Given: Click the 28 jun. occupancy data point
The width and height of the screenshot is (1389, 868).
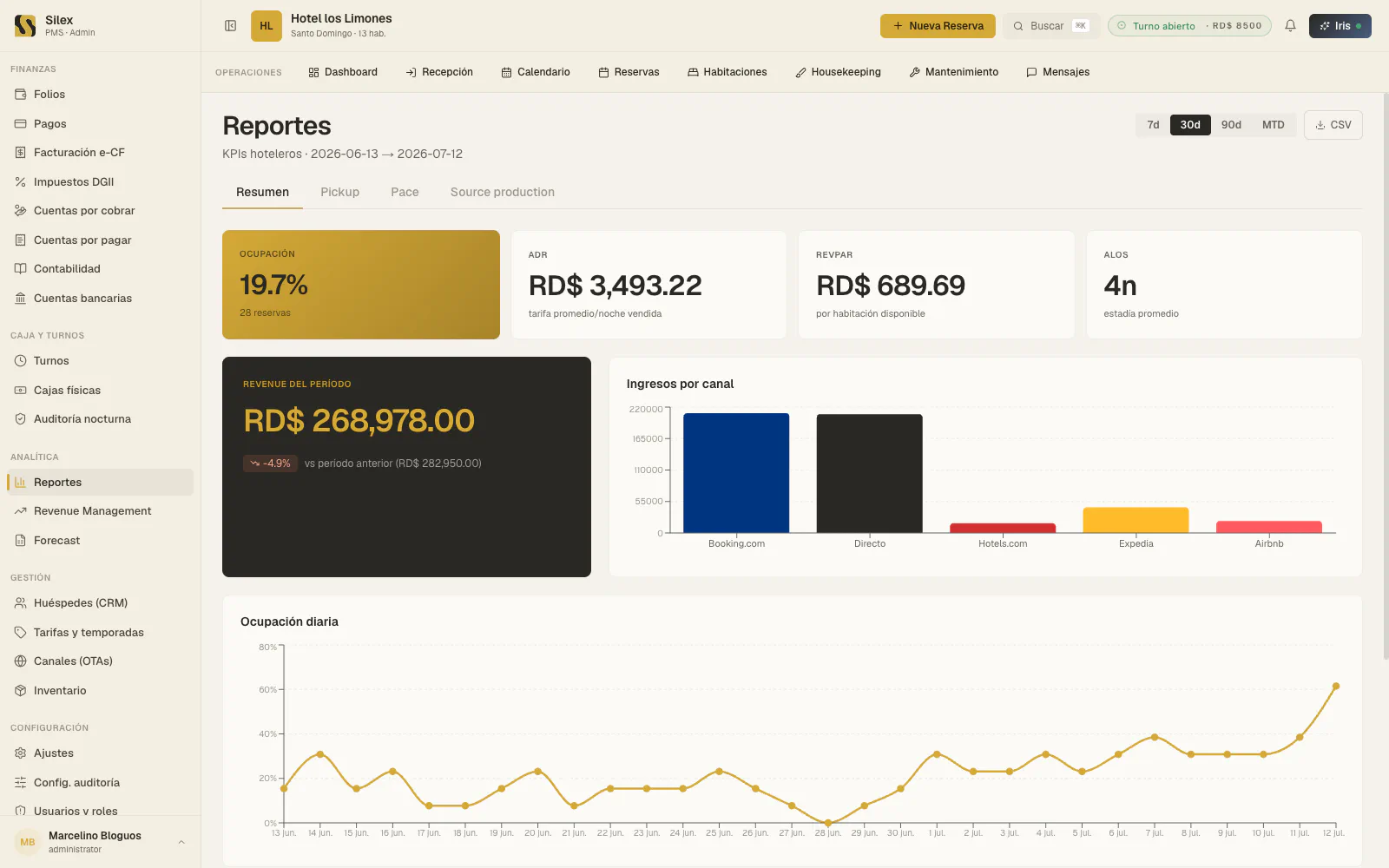Looking at the screenshot, I should pyautogui.click(x=828, y=823).
